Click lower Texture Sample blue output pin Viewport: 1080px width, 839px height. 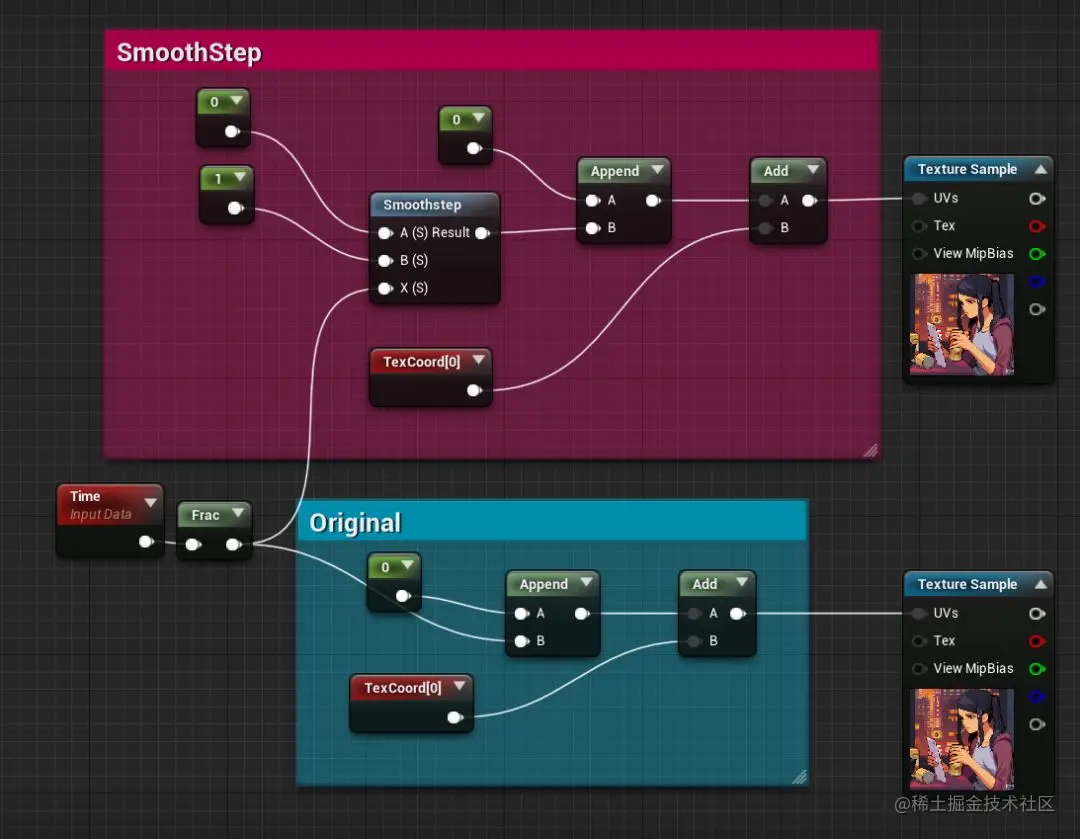[1037, 696]
